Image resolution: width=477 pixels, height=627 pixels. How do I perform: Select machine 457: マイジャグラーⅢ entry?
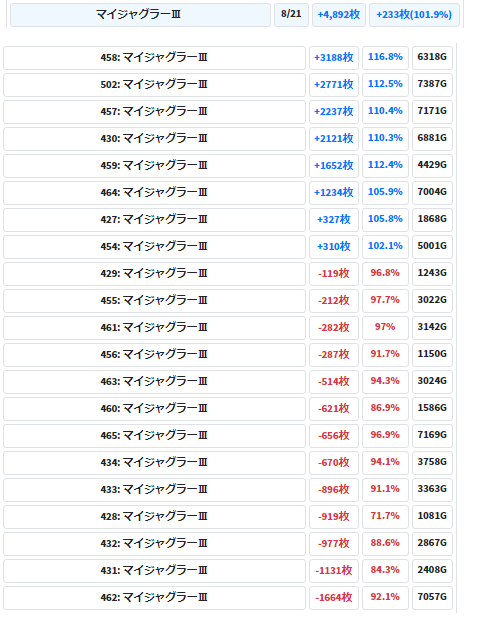pyautogui.click(x=154, y=112)
